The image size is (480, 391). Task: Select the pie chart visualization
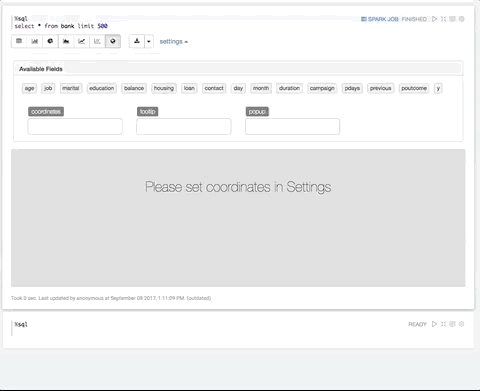point(50,41)
